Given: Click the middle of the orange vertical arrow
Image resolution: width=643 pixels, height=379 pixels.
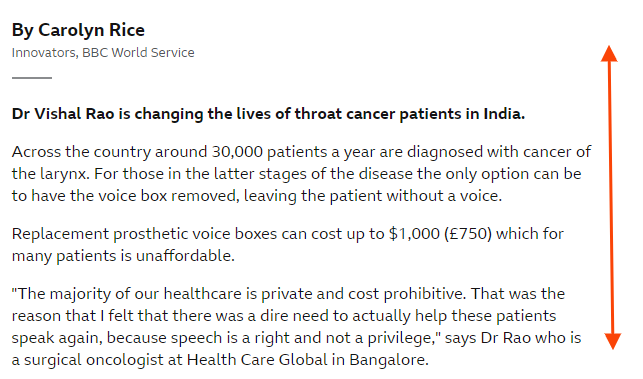Looking at the screenshot, I should tap(611, 197).
